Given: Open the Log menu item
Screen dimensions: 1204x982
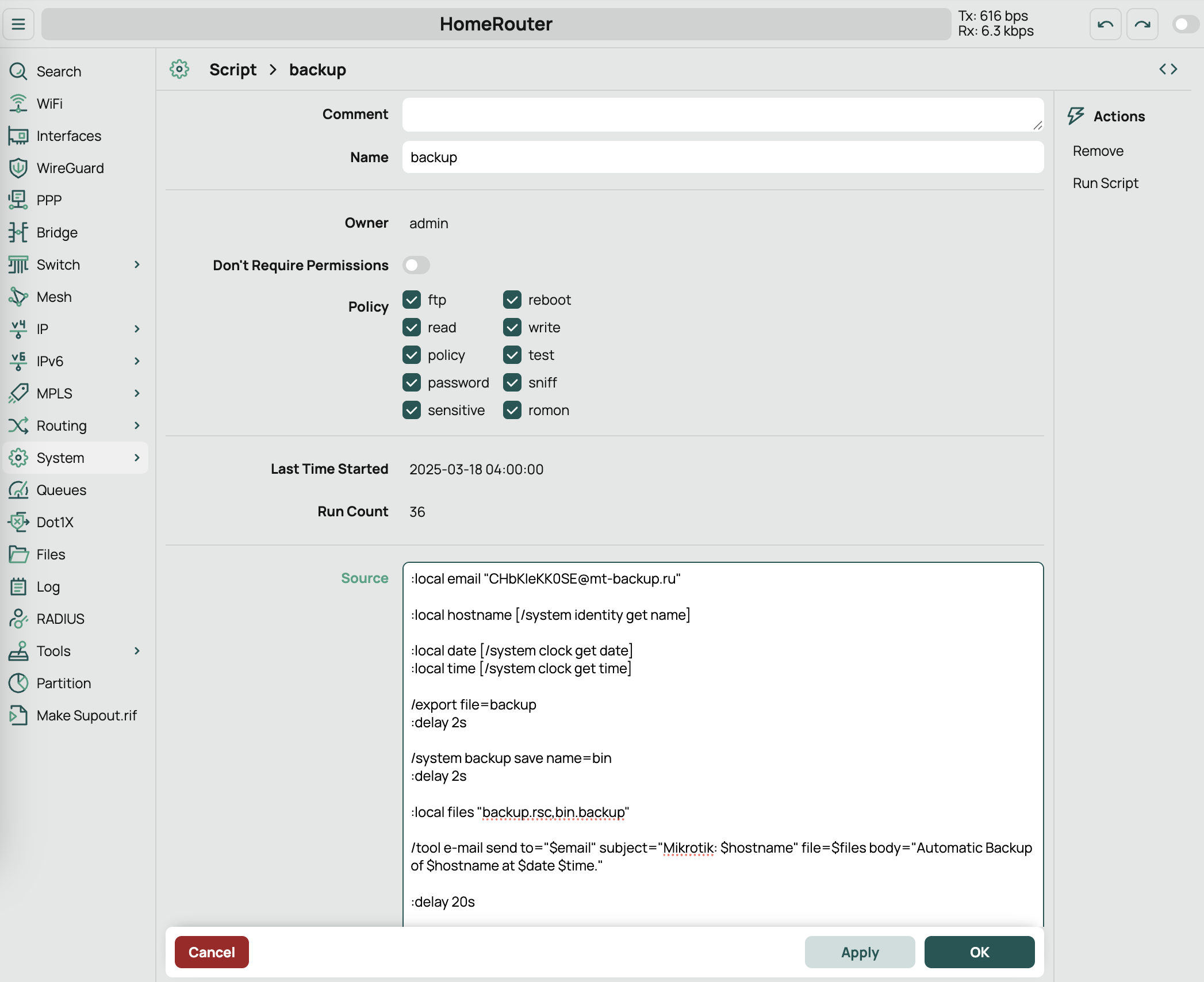Looking at the screenshot, I should pos(48,586).
